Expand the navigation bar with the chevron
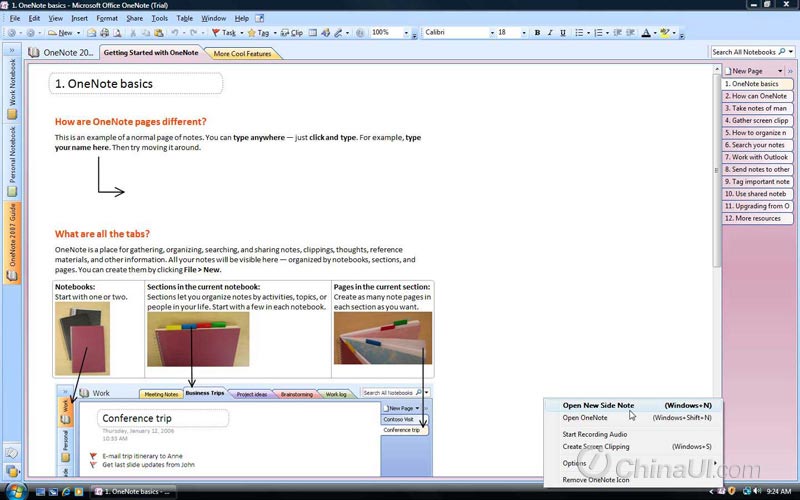Viewport: 800px width, 500px height. click(x=11, y=50)
